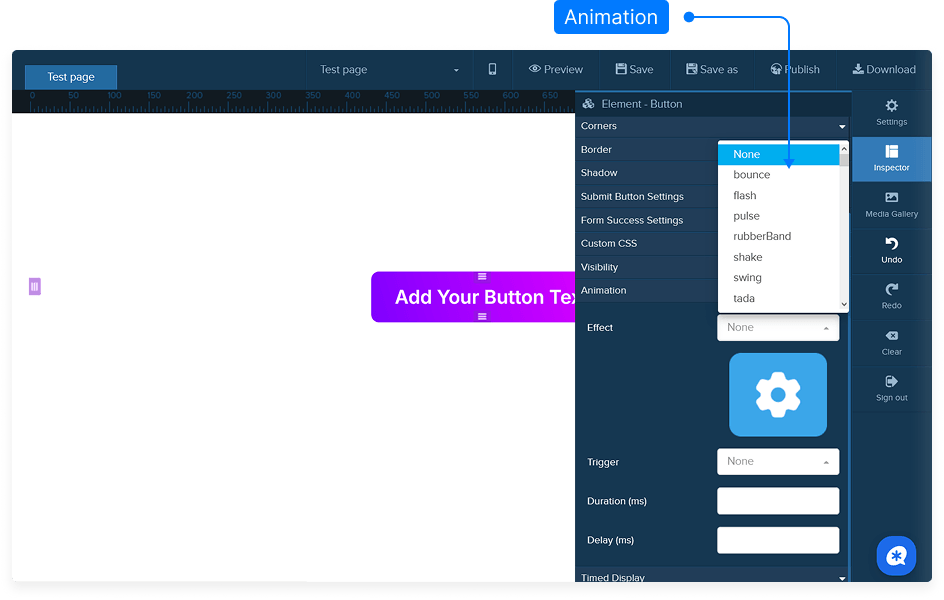The image size is (944, 600).
Task: Open the Trigger dropdown
Action: pyautogui.click(x=777, y=462)
